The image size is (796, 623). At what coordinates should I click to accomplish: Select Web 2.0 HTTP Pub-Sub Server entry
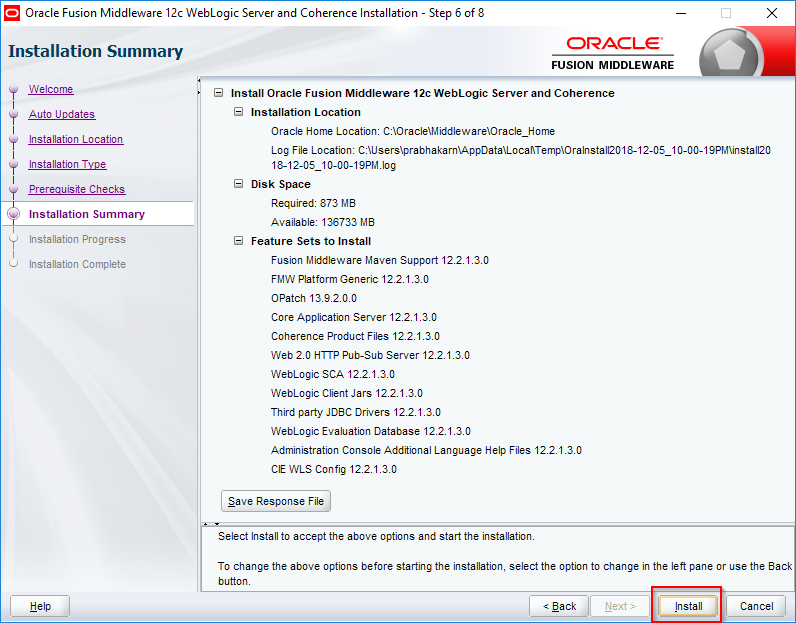[370, 355]
